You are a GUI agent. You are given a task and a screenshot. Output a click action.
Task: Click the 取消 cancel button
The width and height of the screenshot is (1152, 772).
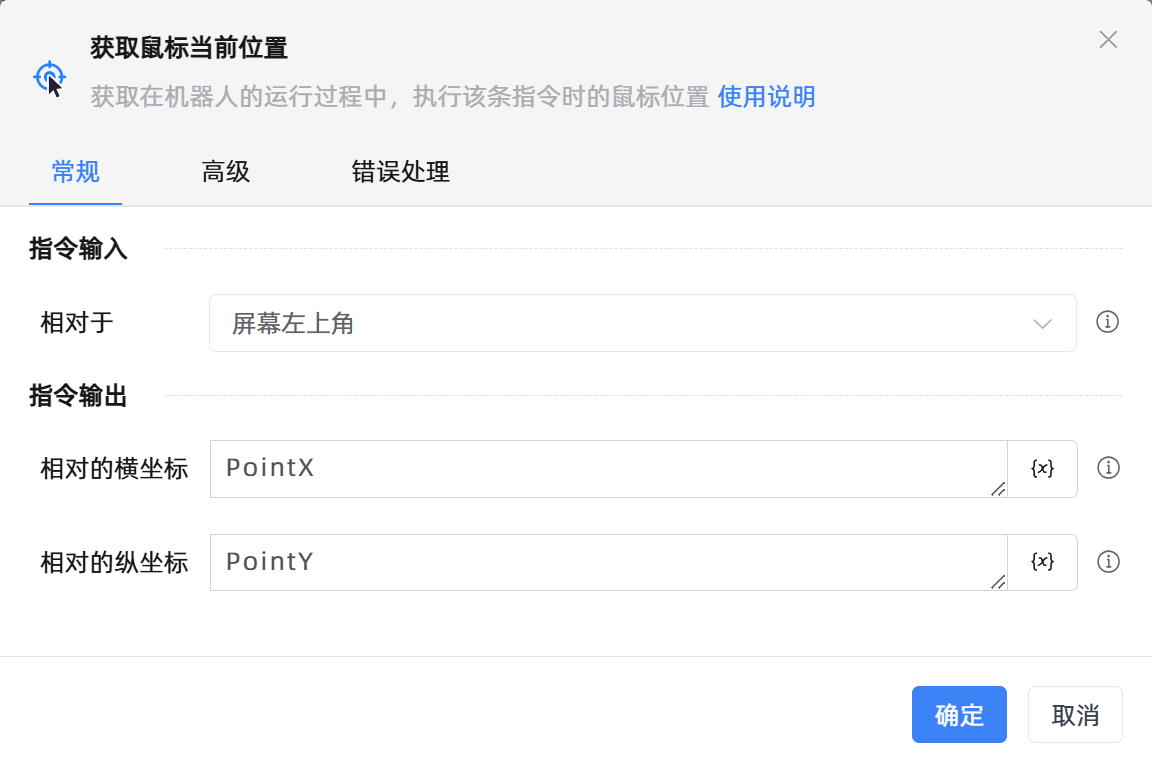click(1075, 714)
